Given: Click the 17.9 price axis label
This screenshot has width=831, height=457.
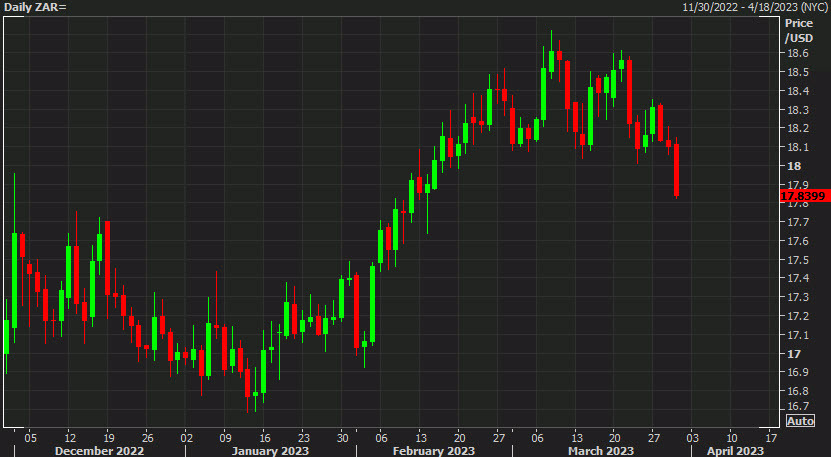Looking at the screenshot, I should (798, 184).
